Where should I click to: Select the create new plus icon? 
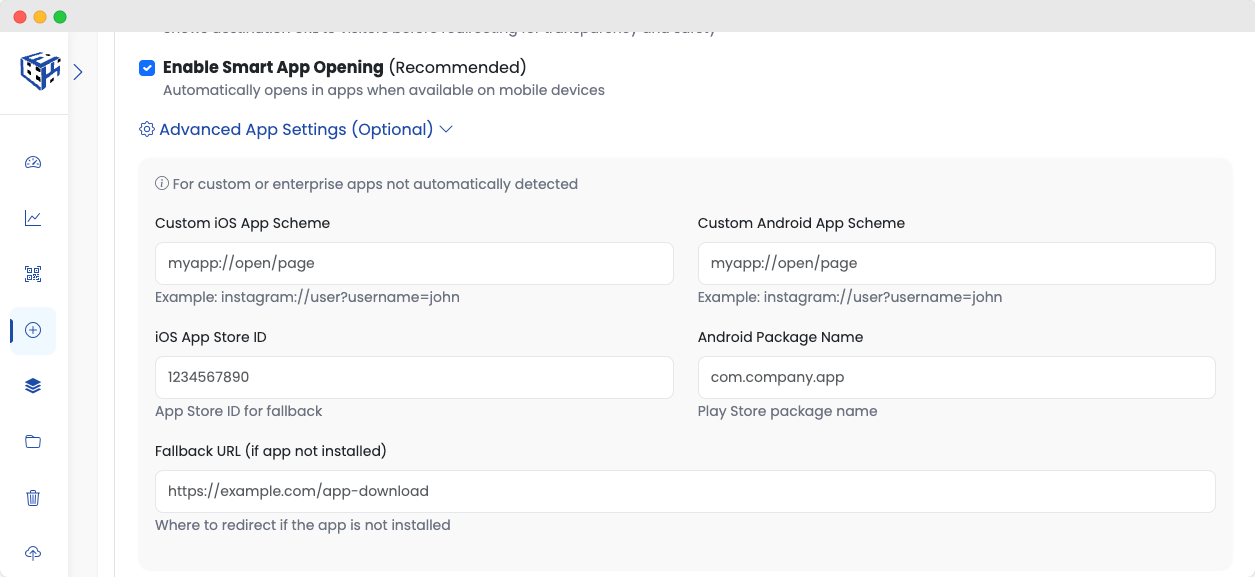pos(33,330)
